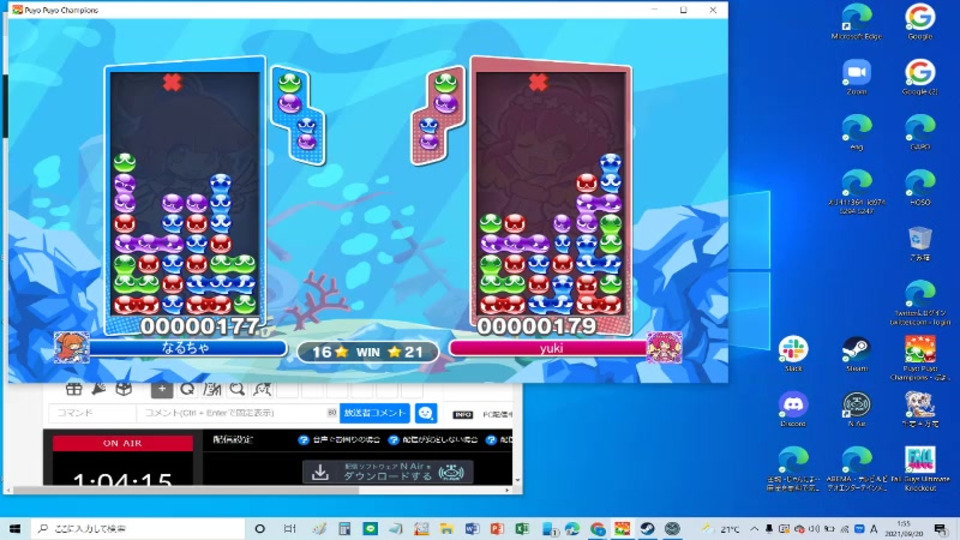Click the Windows Start button
This screenshot has height=540, width=960.
[x=15, y=528]
